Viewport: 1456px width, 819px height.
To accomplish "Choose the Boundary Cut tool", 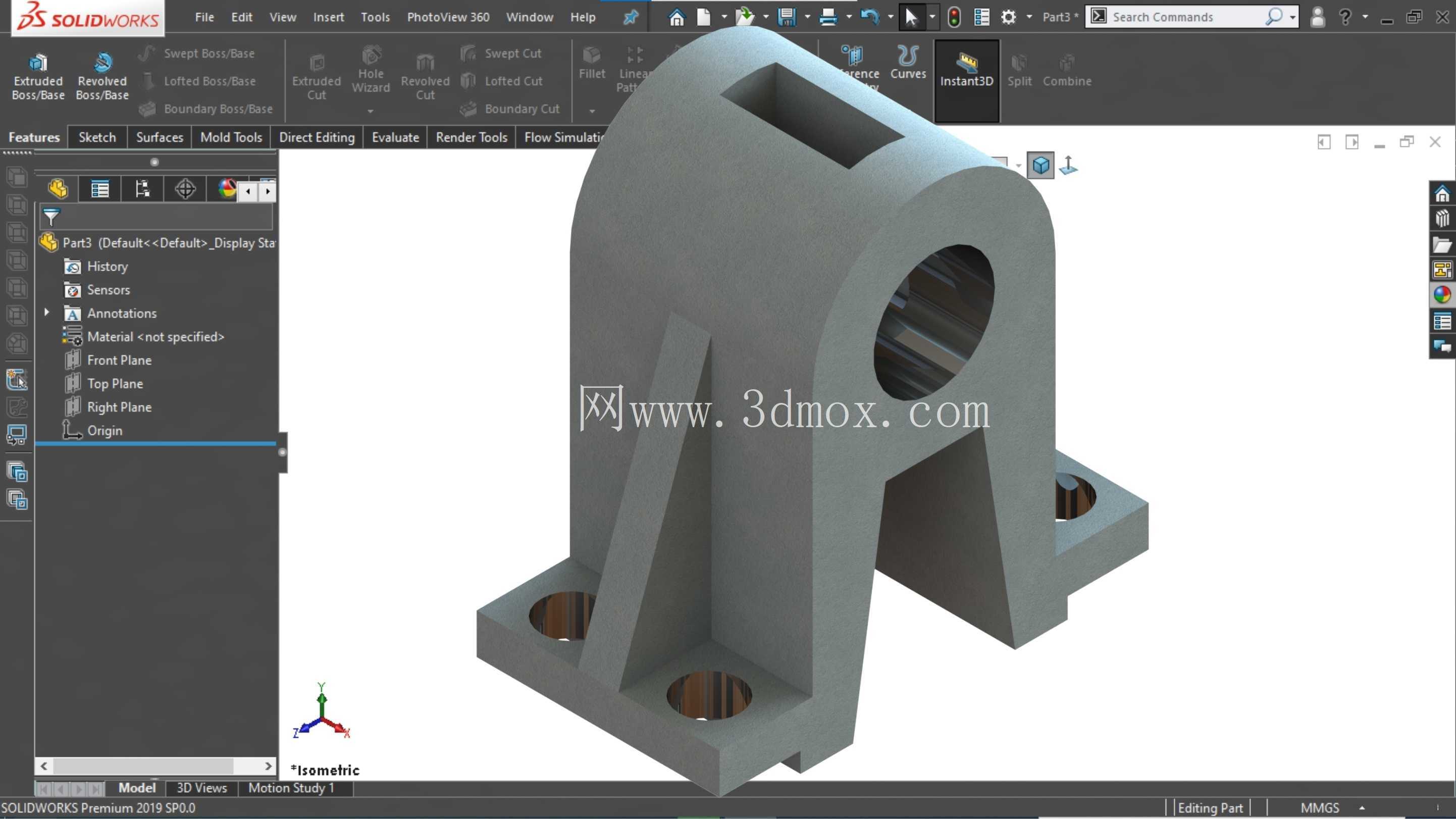I will pyautogui.click(x=510, y=109).
